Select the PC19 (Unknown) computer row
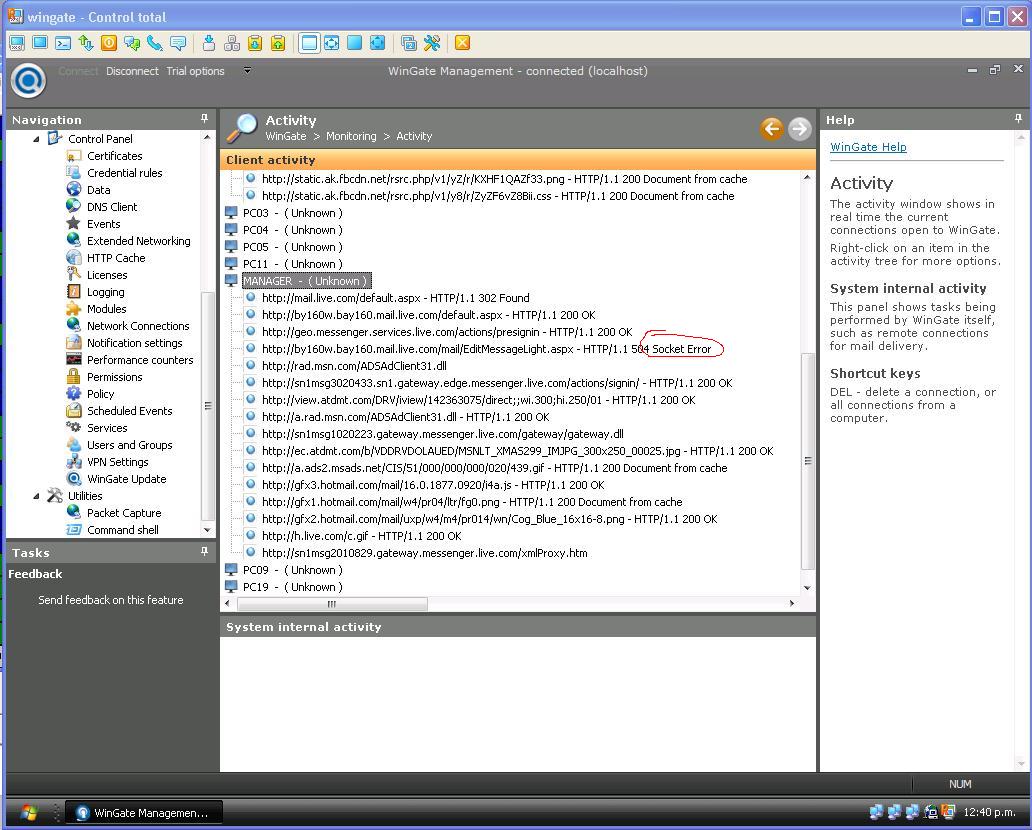Image resolution: width=1032 pixels, height=830 pixels. coord(292,587)
